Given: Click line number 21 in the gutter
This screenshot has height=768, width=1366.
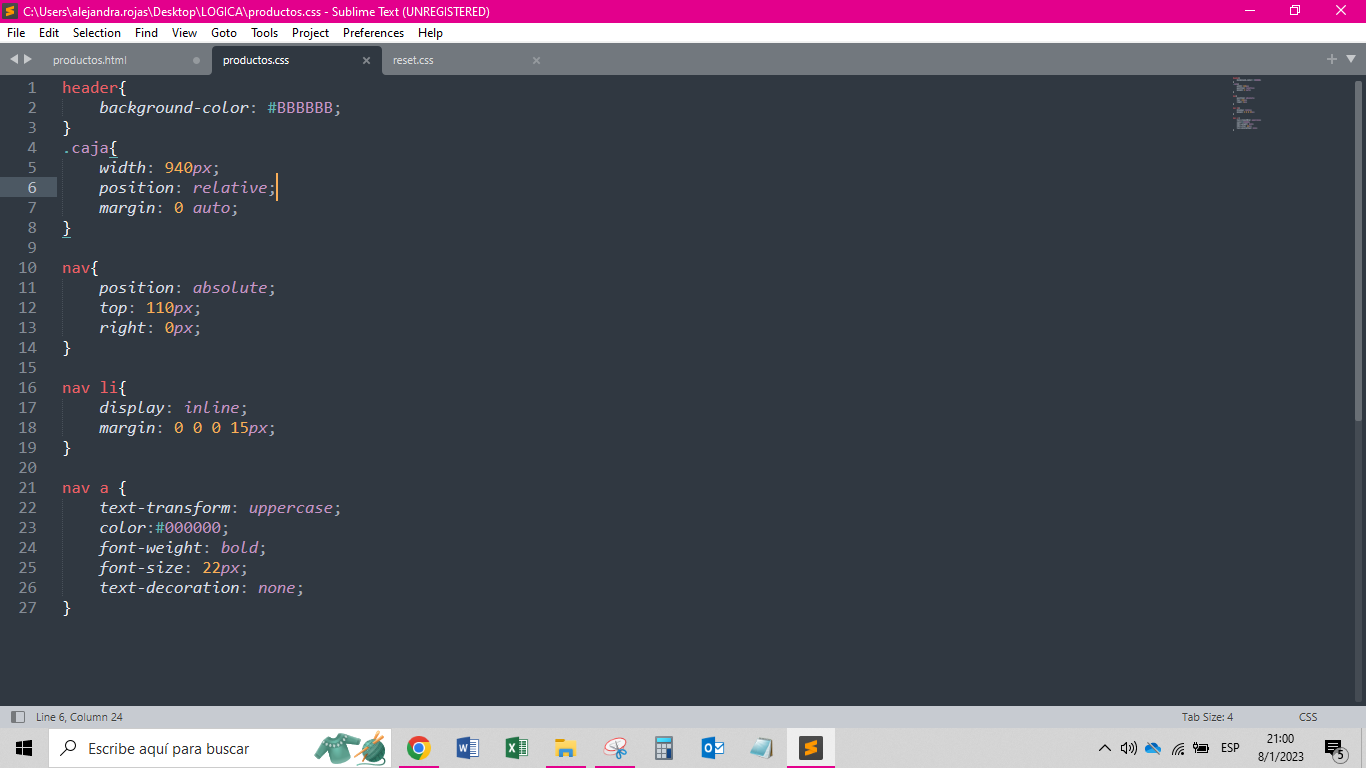Looking at the screenshot, I should 27,488.
